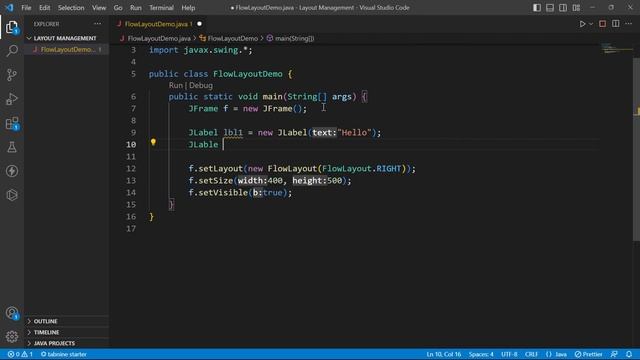Change line endings via CRLF
This screenshot has height=360, width=640.
tap(531, 354)
